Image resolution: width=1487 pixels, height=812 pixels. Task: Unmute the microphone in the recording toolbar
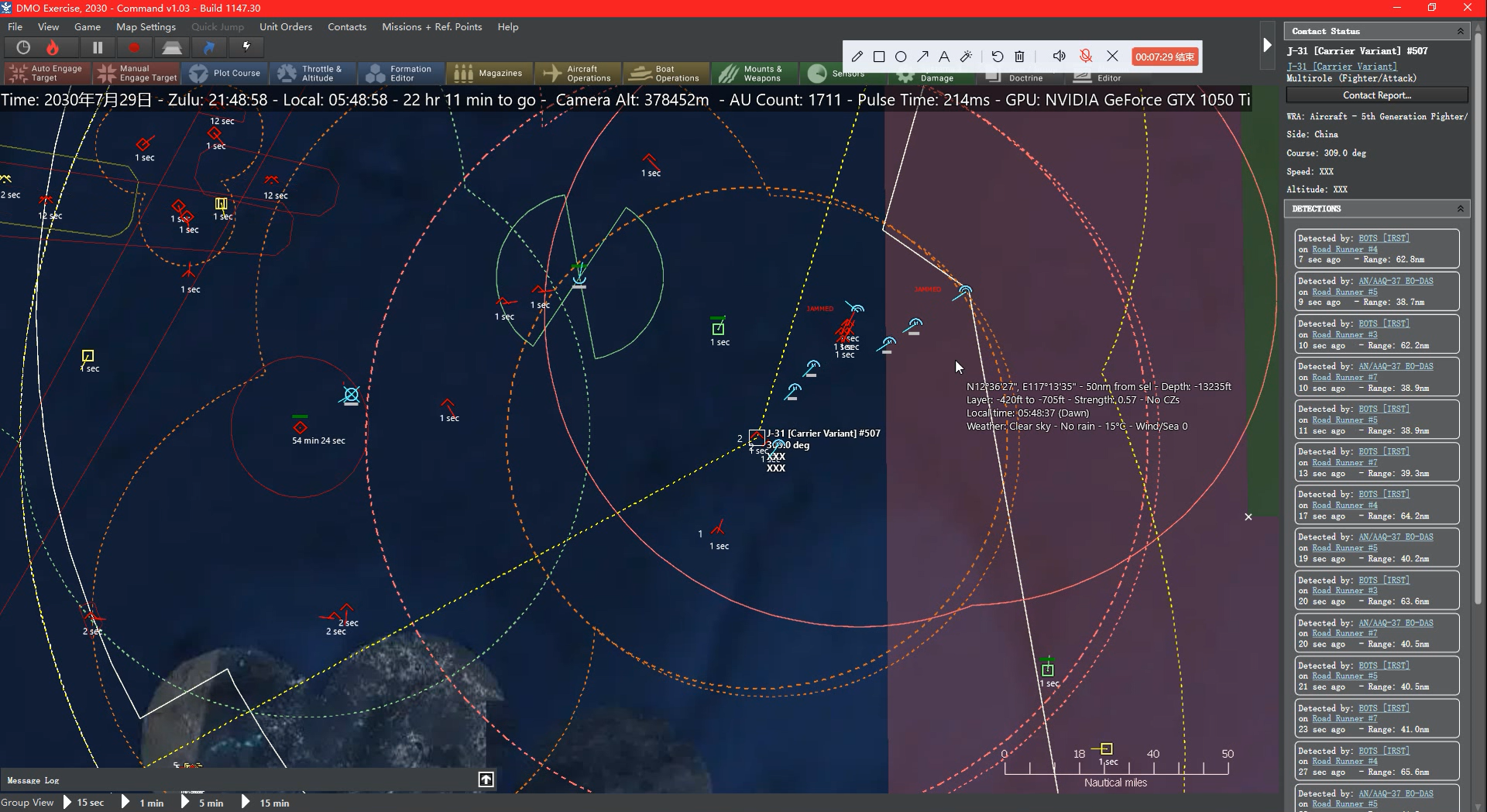1086,56
